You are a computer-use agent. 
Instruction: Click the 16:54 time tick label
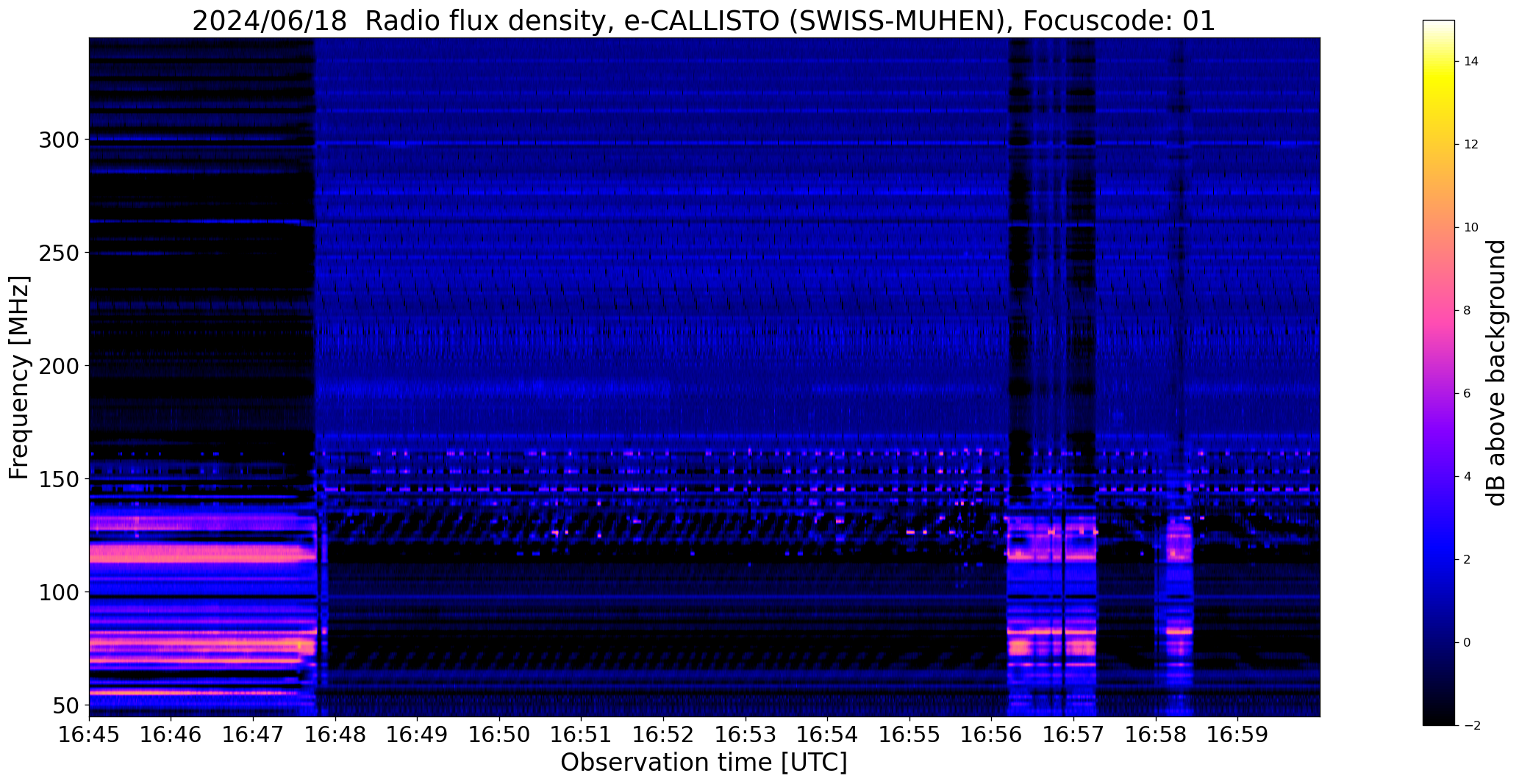tap(828, 734)
